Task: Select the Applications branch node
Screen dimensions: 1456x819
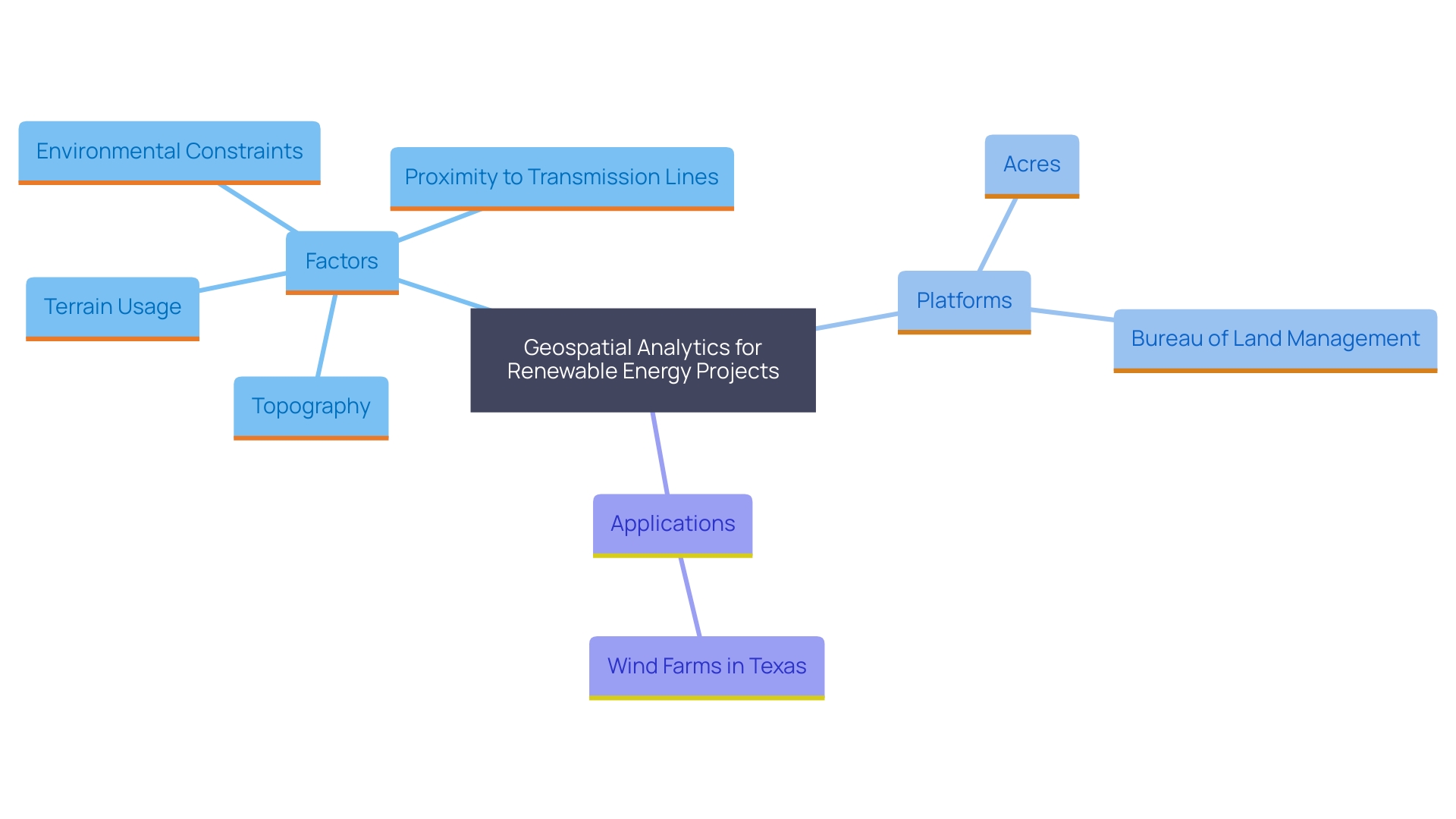Action: coord(676,521)
